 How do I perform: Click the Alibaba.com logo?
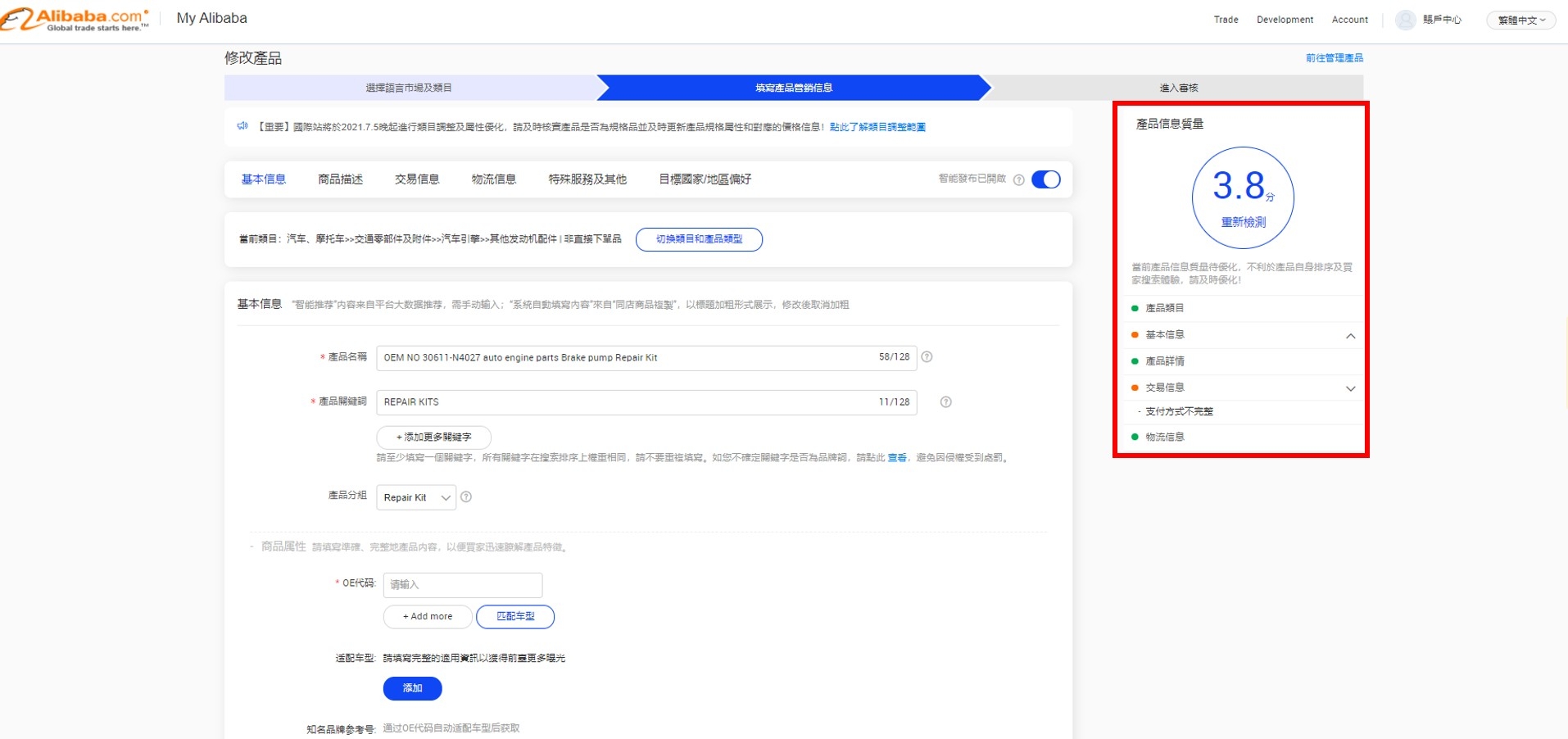pyautogui.click(x=75, y=19)
